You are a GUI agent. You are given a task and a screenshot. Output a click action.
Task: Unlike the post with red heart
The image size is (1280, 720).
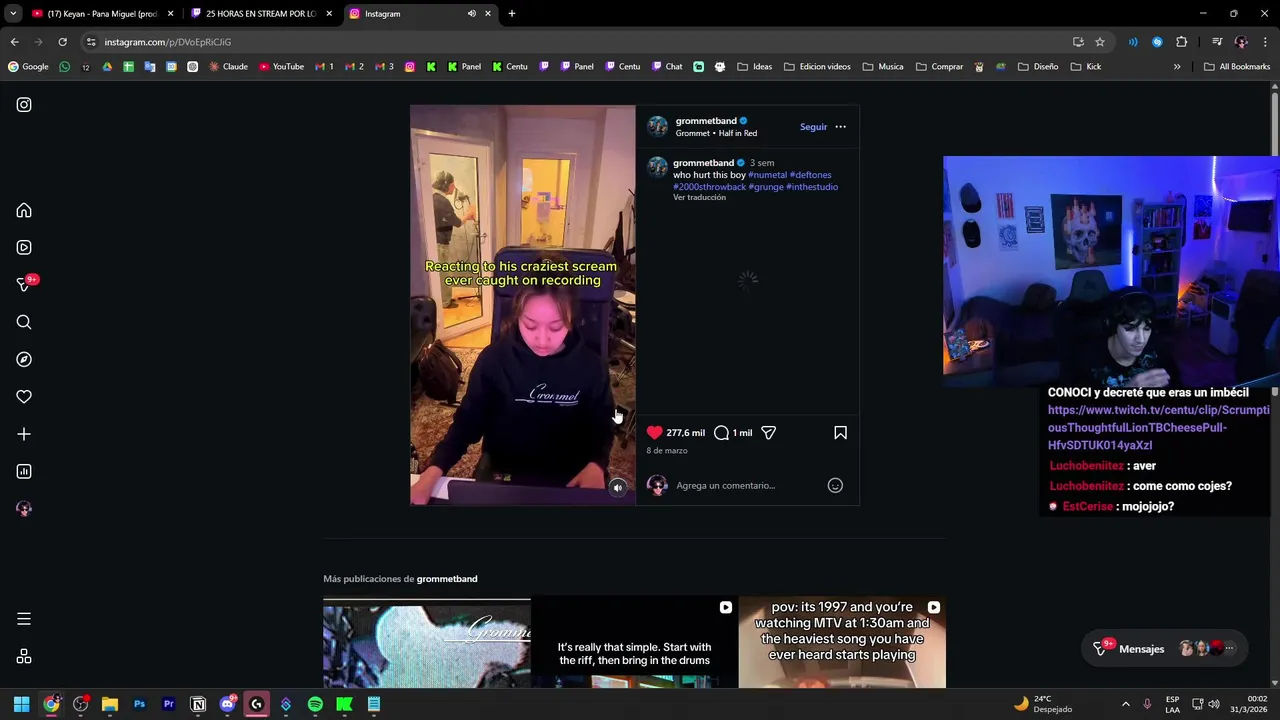[x=654, y=433]
